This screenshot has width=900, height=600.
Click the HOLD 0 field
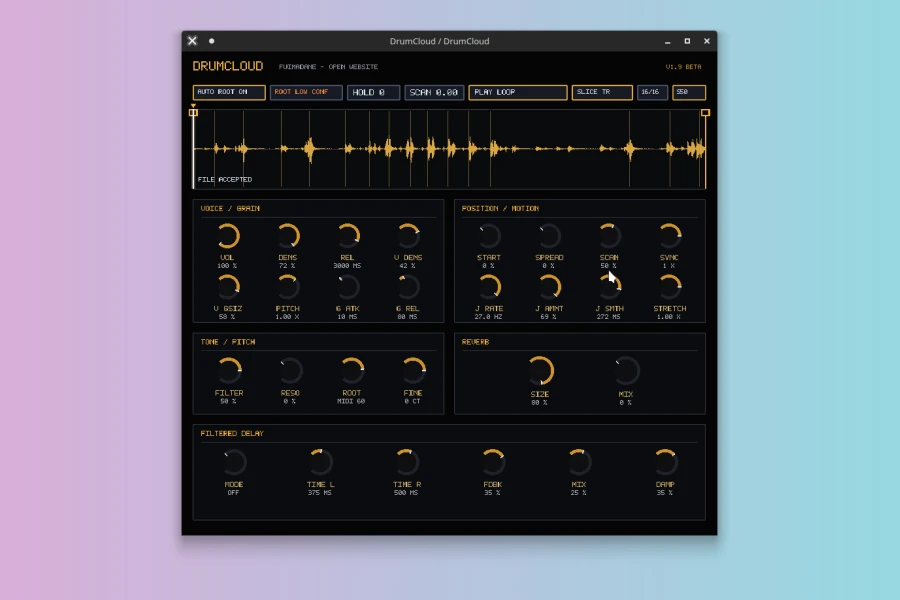click(x=373, y=92)
